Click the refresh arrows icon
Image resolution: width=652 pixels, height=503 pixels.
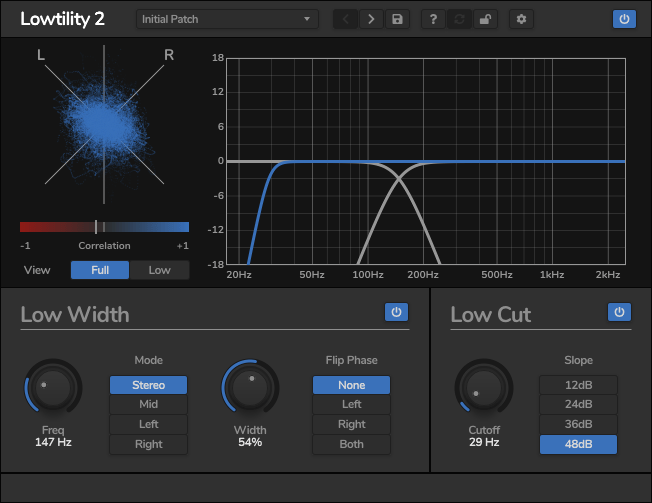pyautogui.click(x=459, y=19)
